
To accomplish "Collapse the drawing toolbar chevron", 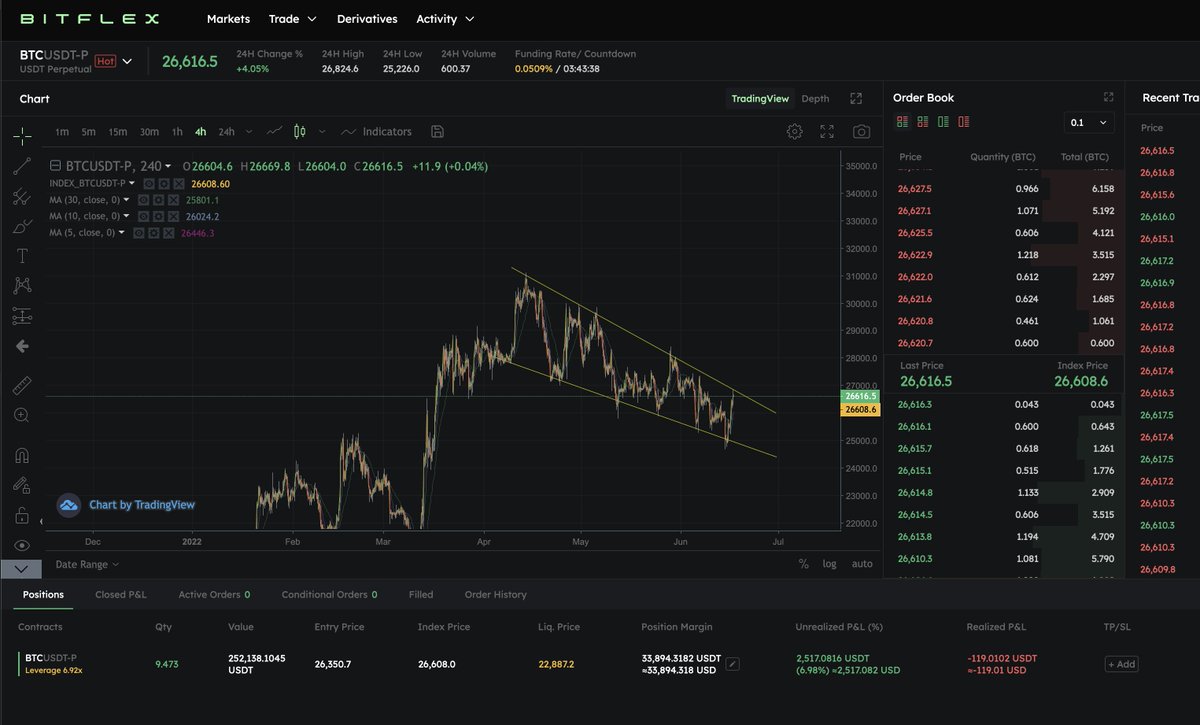I will click(x=22, y=568).
